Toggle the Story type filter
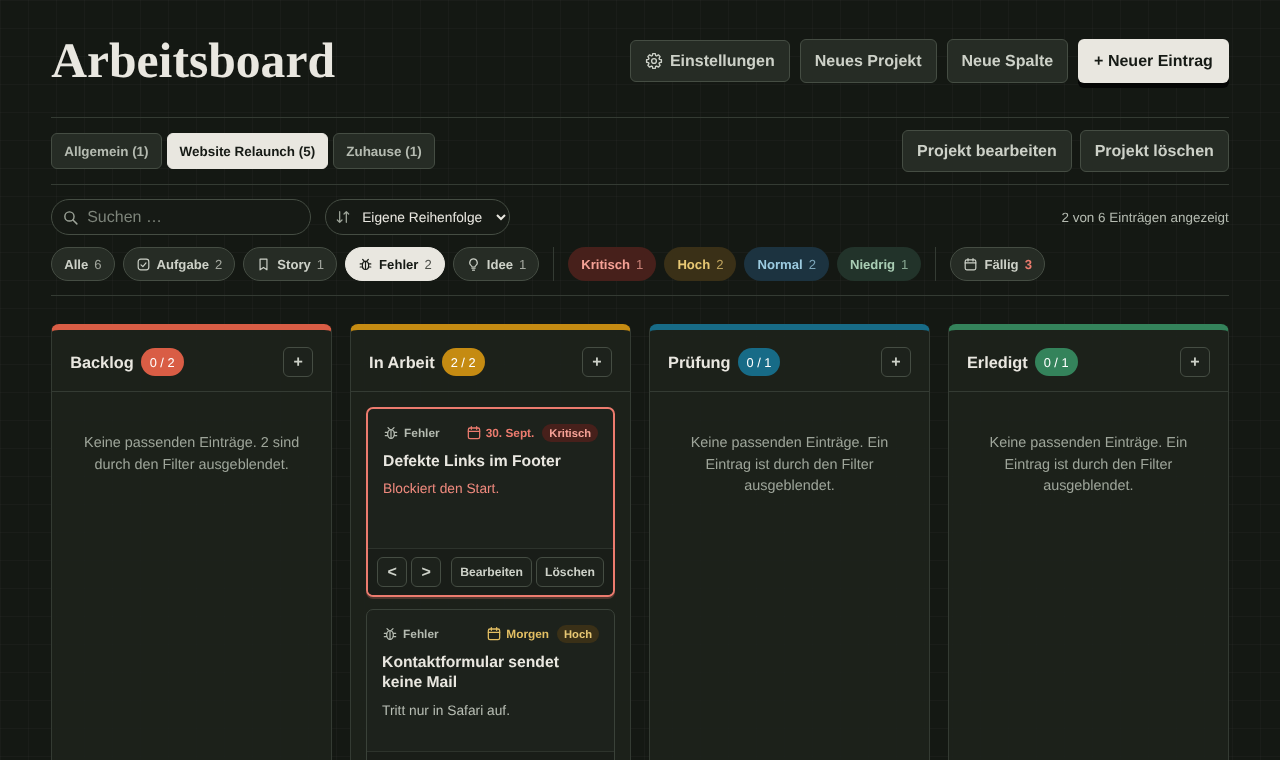The height and width of the screenshot is (760, 1280). pyautogui.click(x=290, y=264)
